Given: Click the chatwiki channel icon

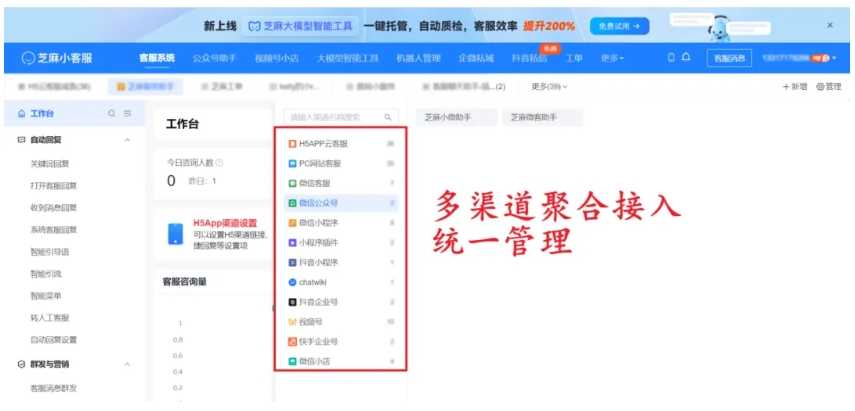Looking at the screenshot, I should [292, 282].
